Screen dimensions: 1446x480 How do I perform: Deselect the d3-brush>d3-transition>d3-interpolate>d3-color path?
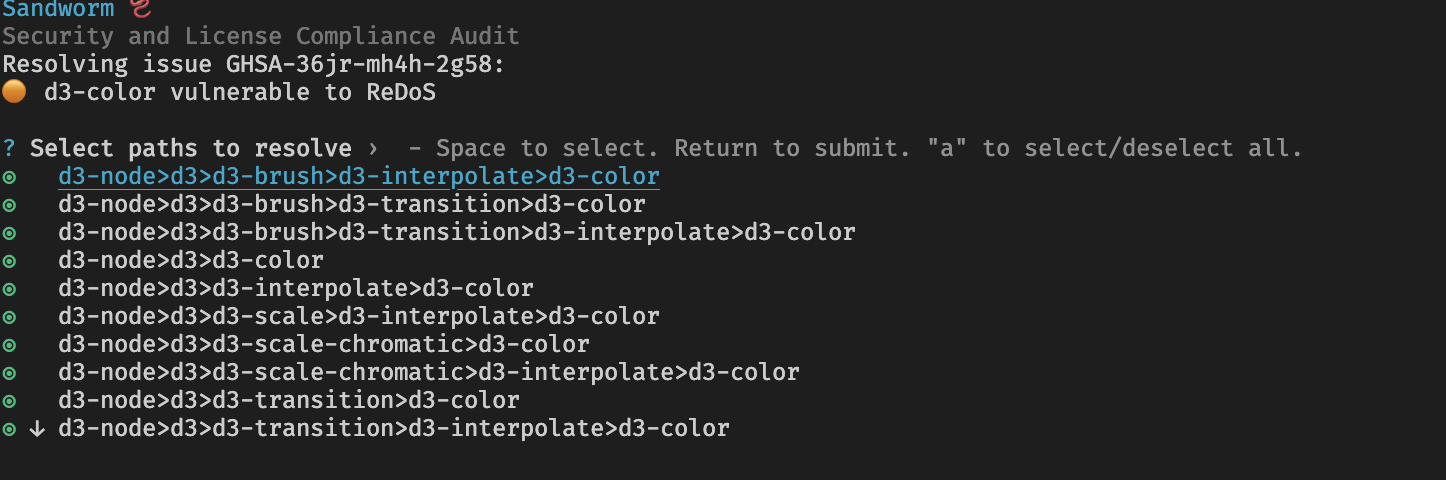click(x=456, y=233)
